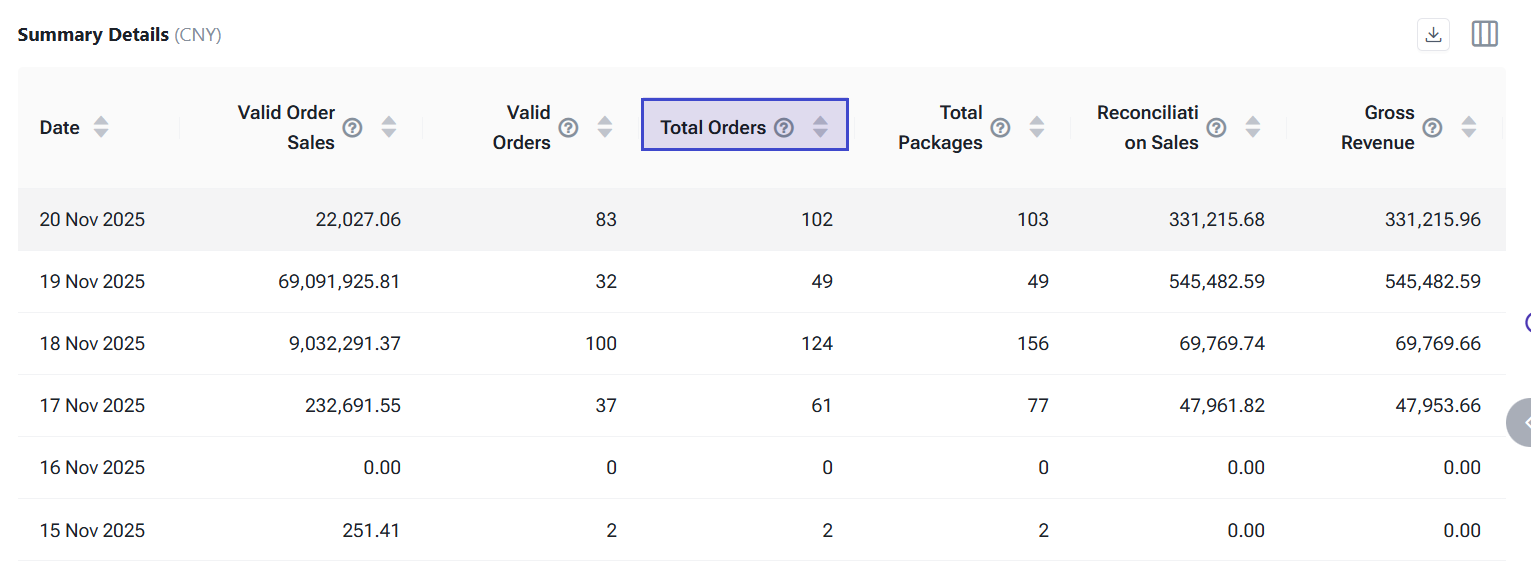Open the column settings icon

pyautogui.click(x=1484, y=35)
